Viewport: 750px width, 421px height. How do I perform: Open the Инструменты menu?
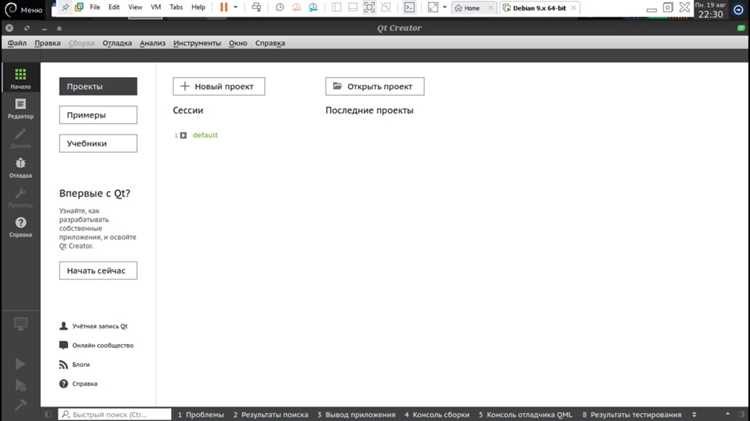point(197,43)
